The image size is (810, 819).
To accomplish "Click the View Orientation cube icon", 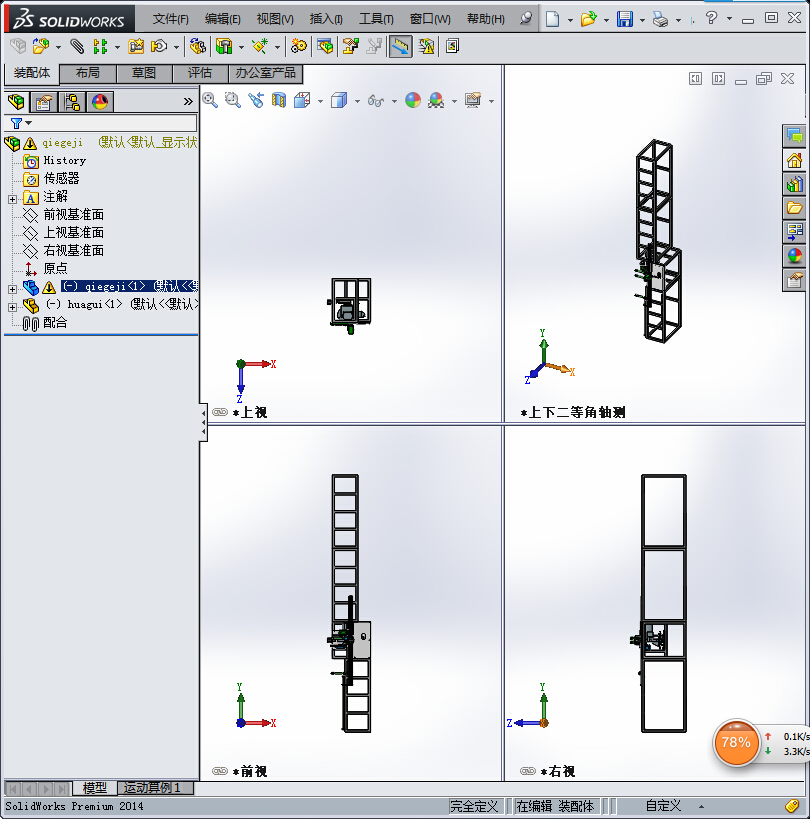I will coord(302,100).
